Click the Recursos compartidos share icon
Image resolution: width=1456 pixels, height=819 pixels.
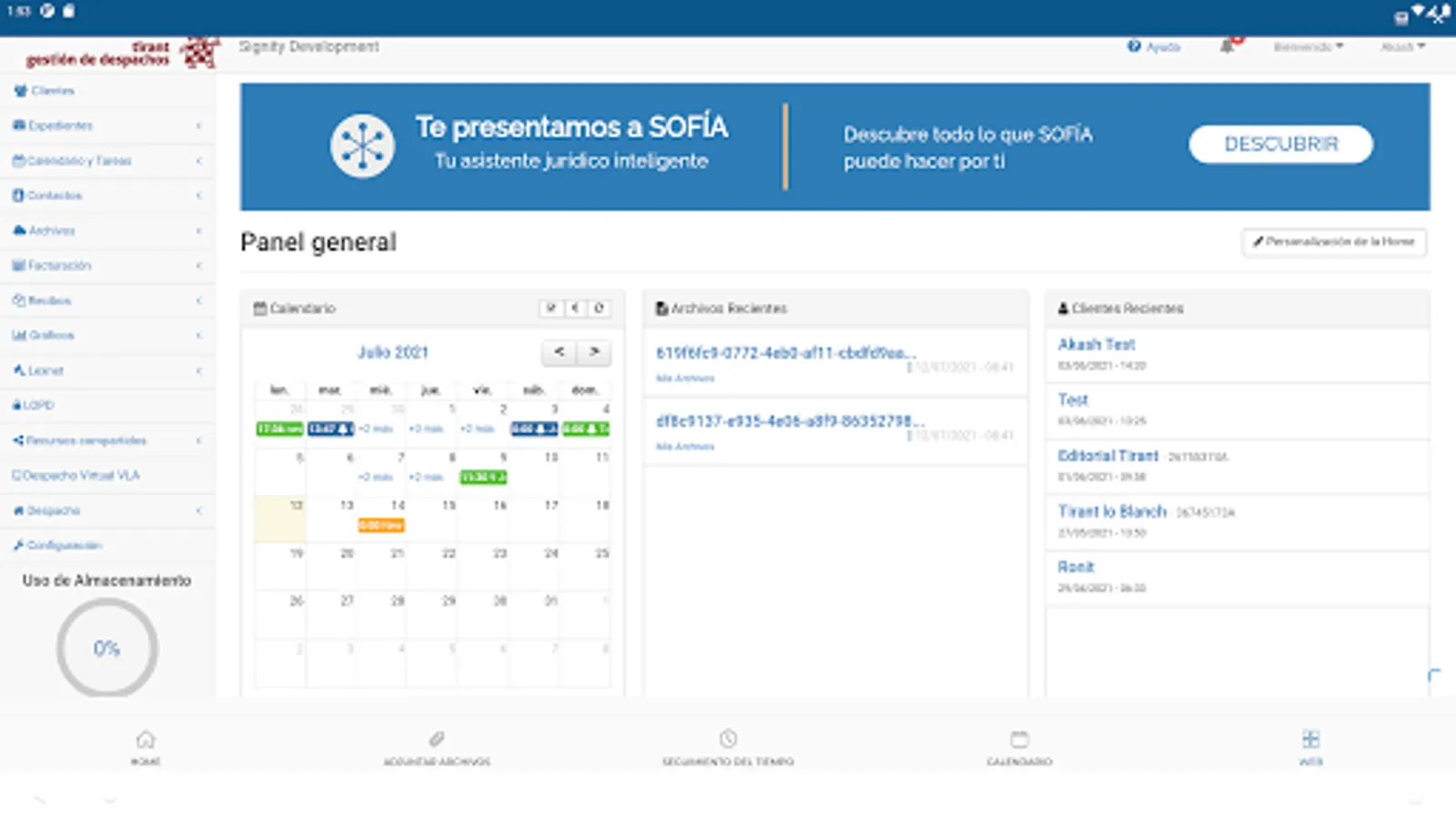[18, 440]
